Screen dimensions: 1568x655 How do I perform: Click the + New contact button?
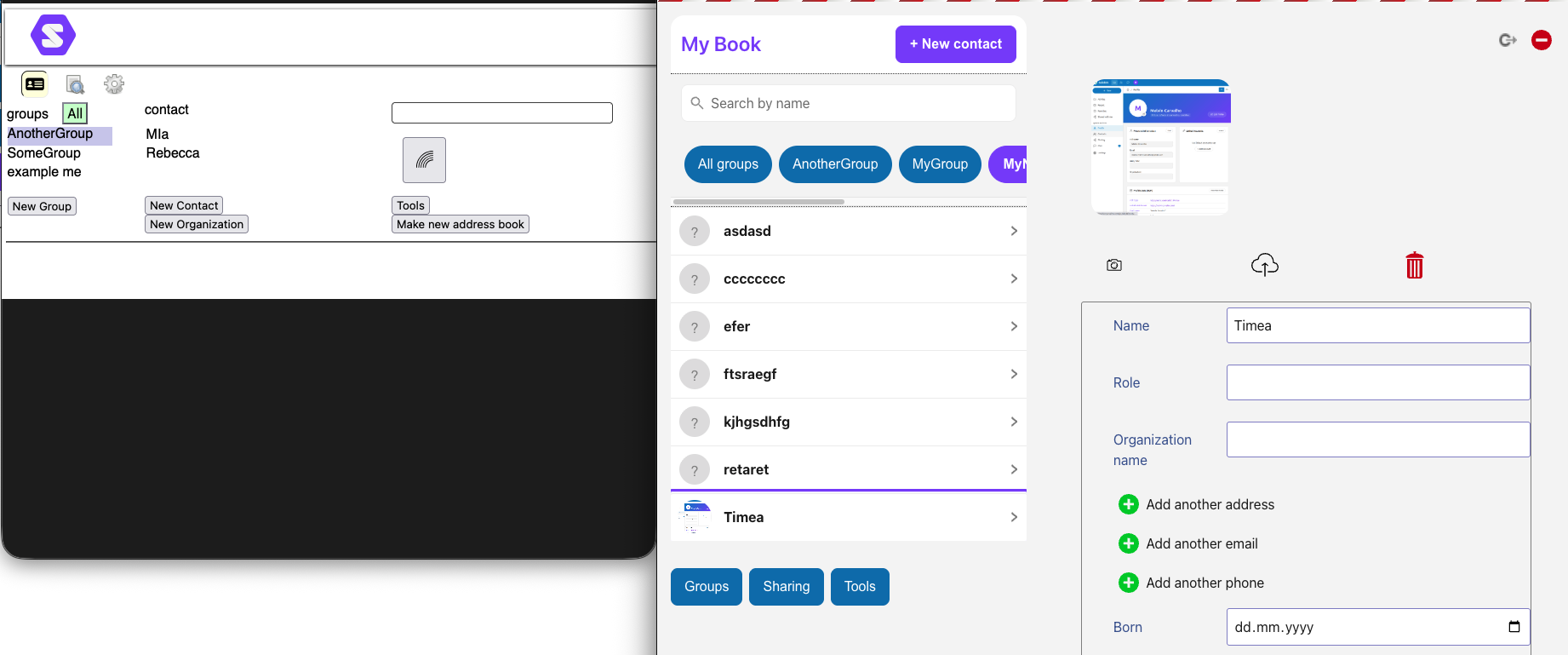(955, 44)
